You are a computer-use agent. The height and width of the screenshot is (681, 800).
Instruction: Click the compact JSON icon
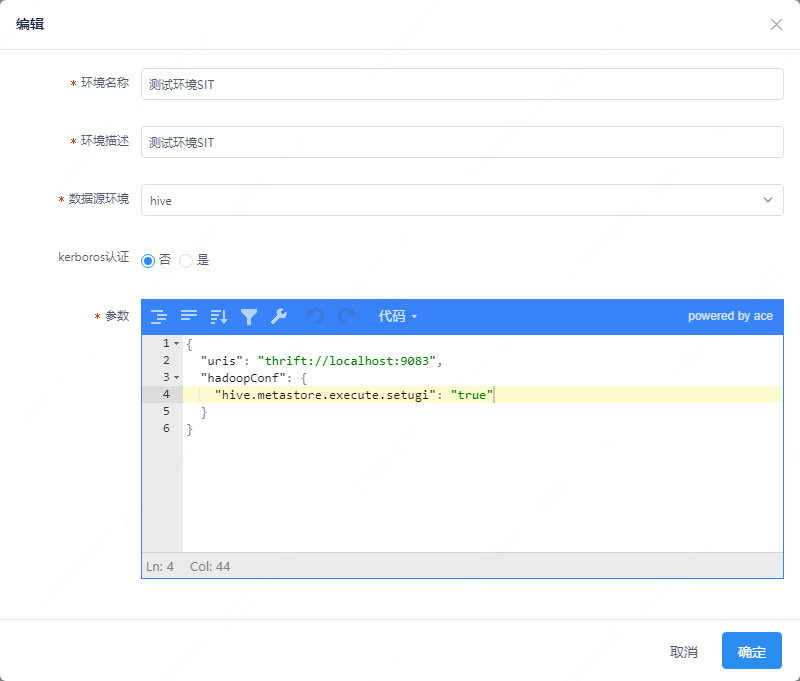tap(189, 317)
